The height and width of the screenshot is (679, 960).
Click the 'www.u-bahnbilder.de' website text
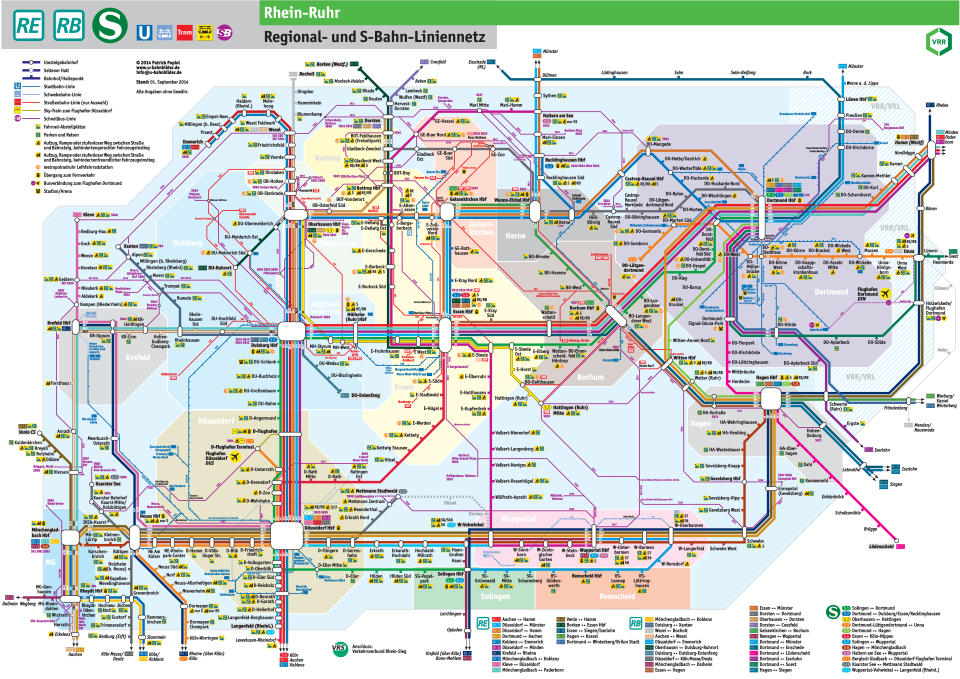pyautogui.click(x=156, y=67)
